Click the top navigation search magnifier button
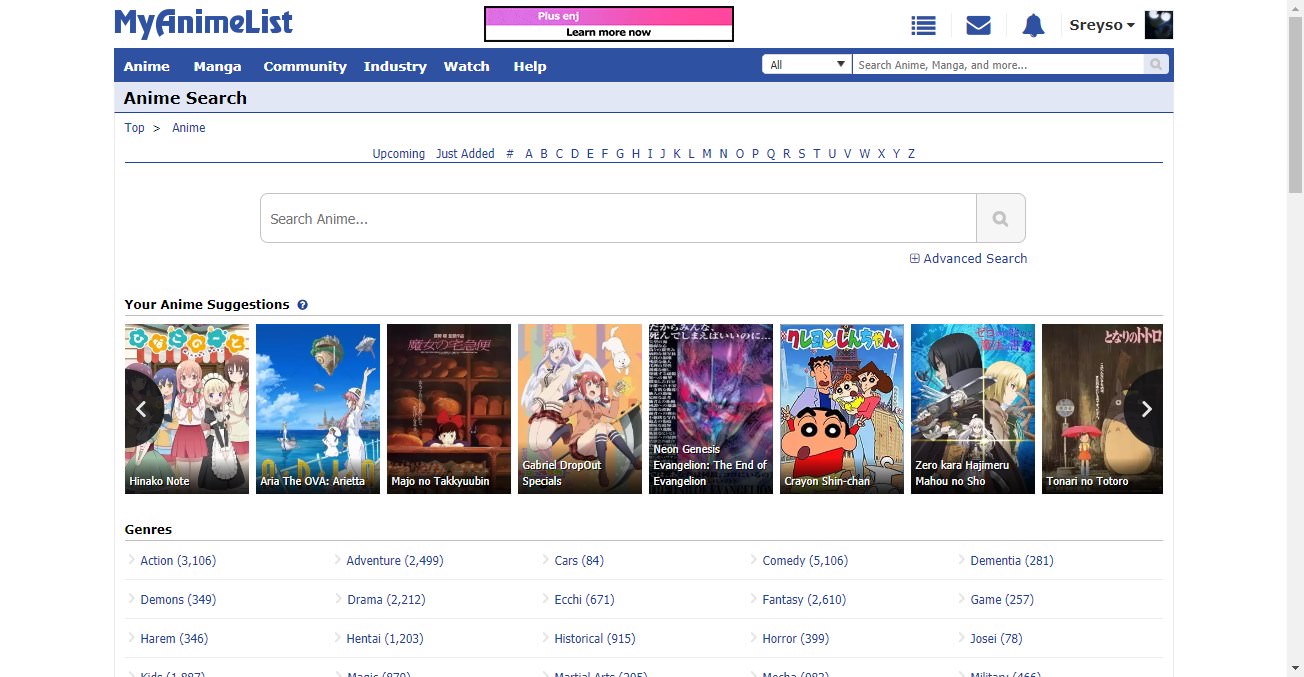This screenshot has height=677, width=1304. [1156, 65]
